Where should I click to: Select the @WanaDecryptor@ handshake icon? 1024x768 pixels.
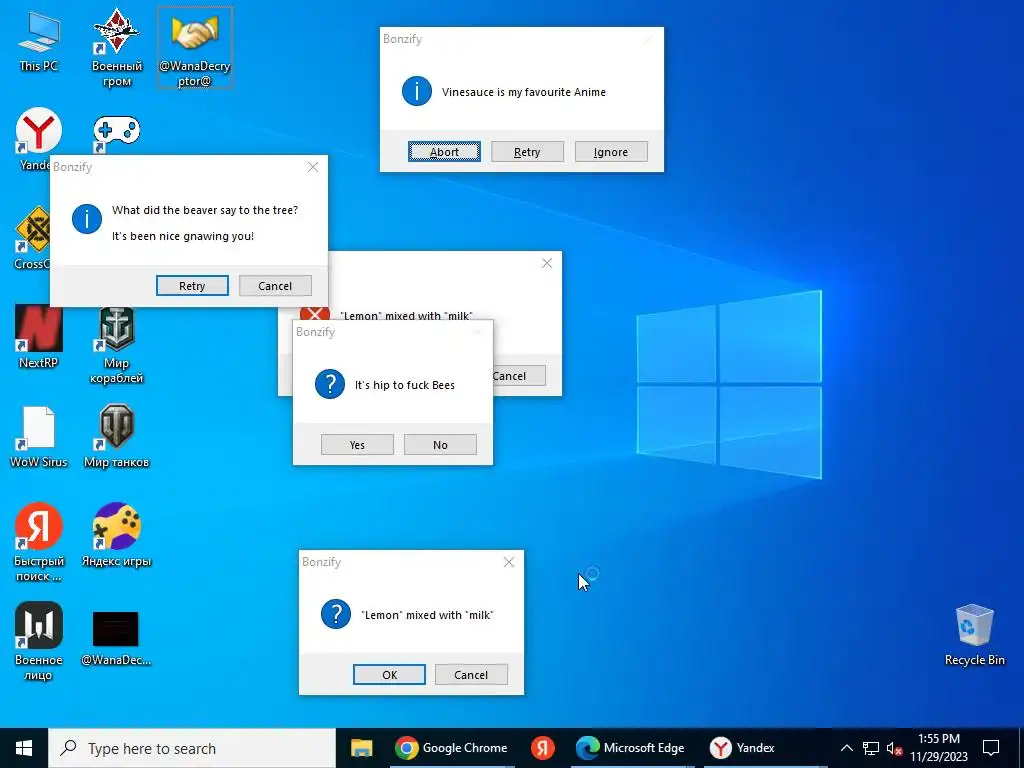195,48
